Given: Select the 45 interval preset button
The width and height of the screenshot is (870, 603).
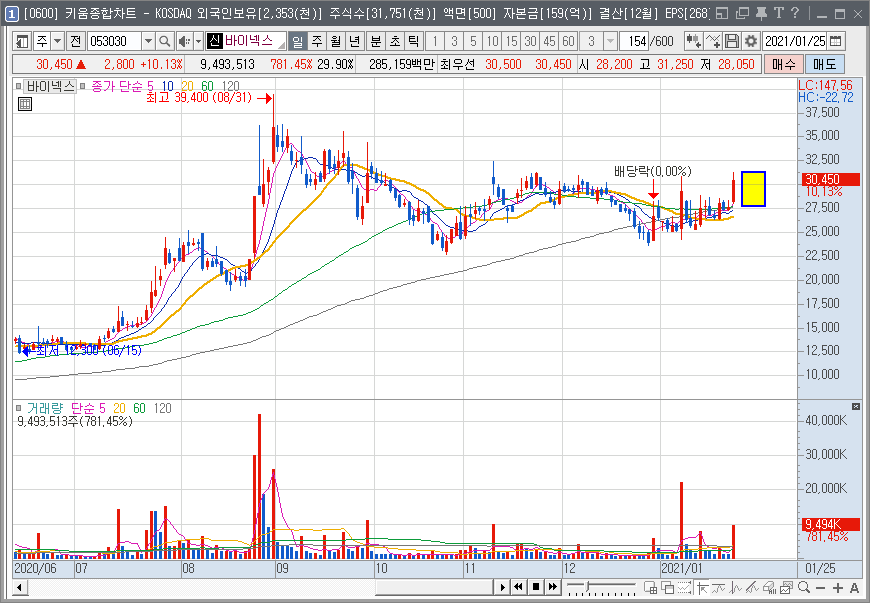Looking at the screenshot, I should 549,41.
